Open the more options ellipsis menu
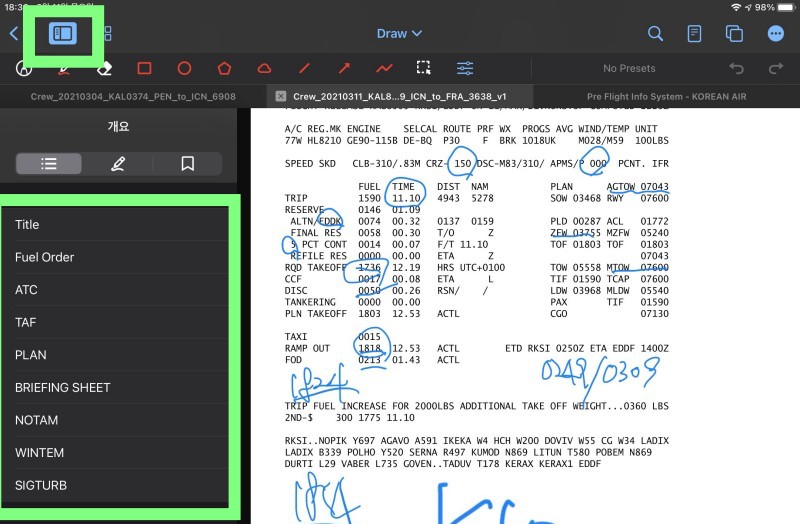Image resolution: width=800 pixels, height=524 pixels. coord(776,34)
